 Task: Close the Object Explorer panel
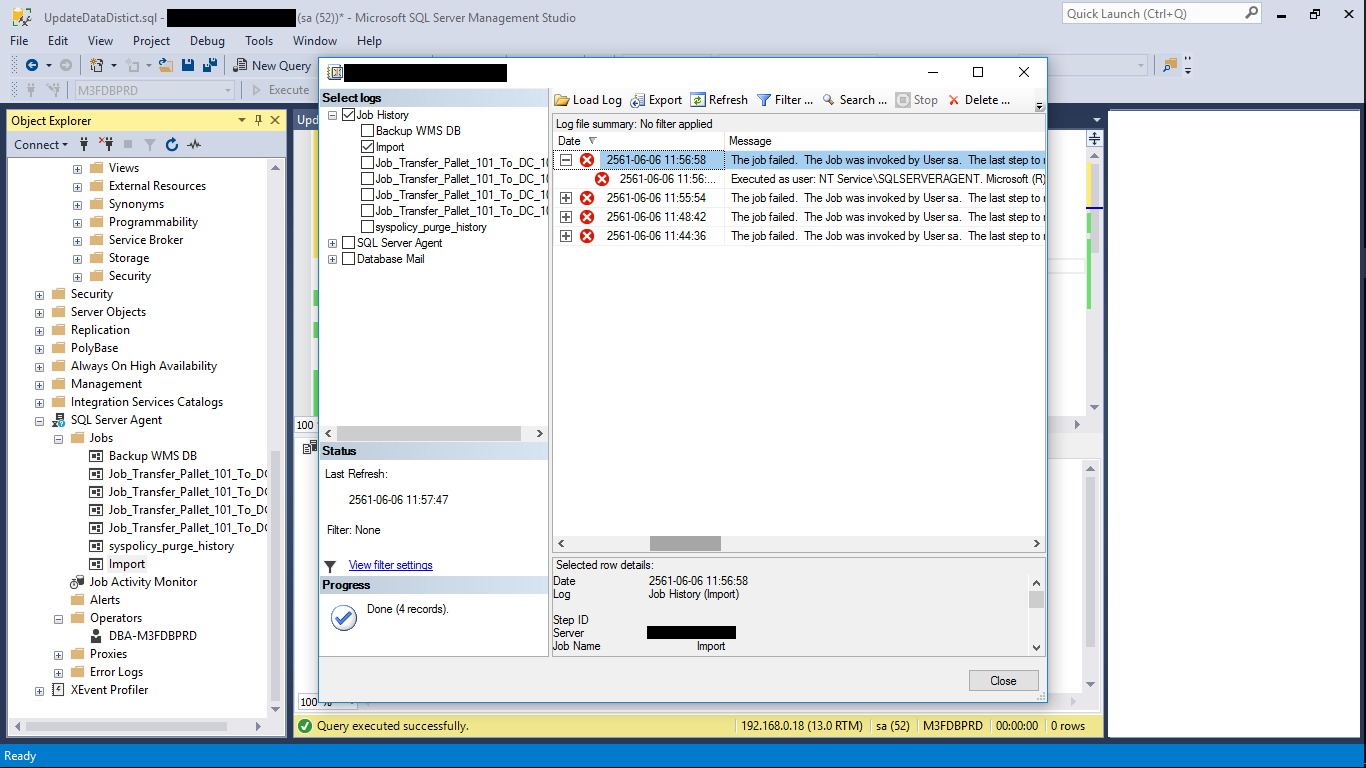click(x=275, y=120)
